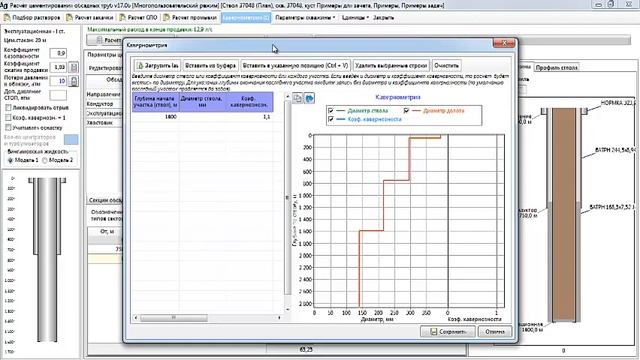Click Закрыть in the top menu
640x360 pixels.
(383, 18)
